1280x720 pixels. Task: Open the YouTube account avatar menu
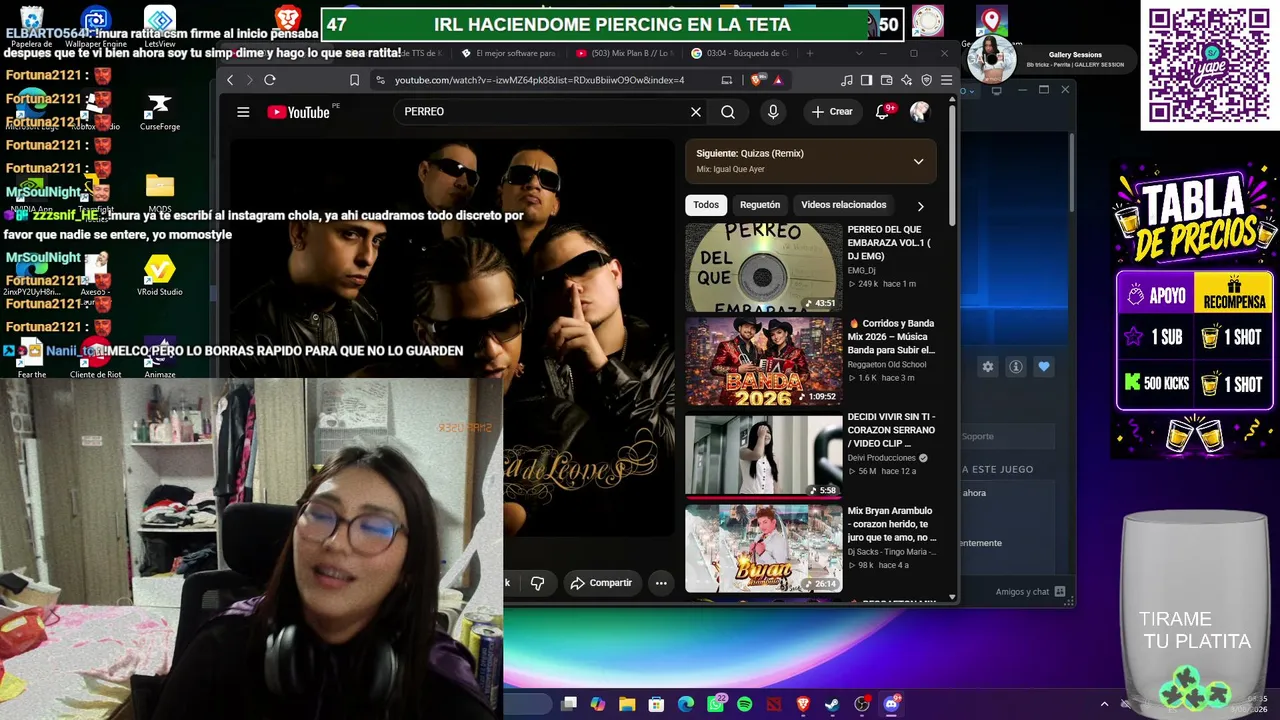point(919,112)
